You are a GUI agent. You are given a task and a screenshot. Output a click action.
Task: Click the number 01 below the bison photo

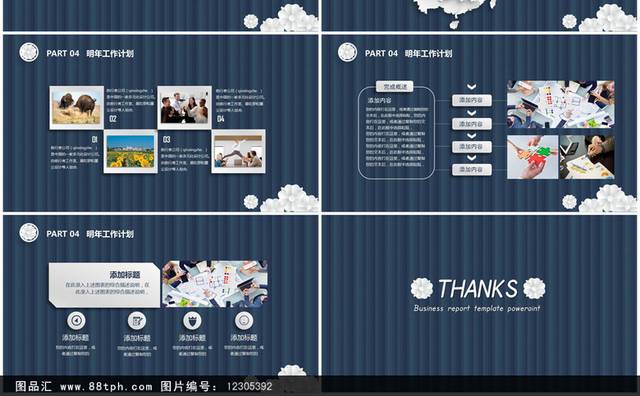95,139
